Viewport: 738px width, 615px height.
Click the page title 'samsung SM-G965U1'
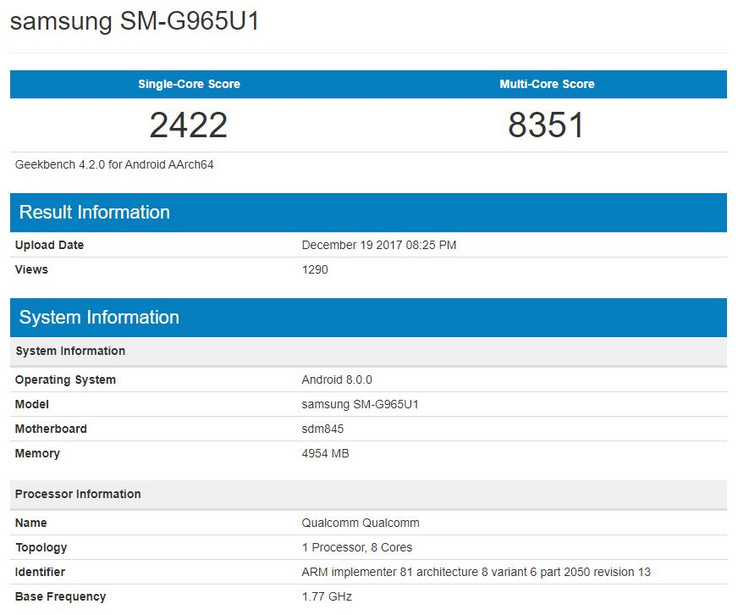tap(135, 22)
